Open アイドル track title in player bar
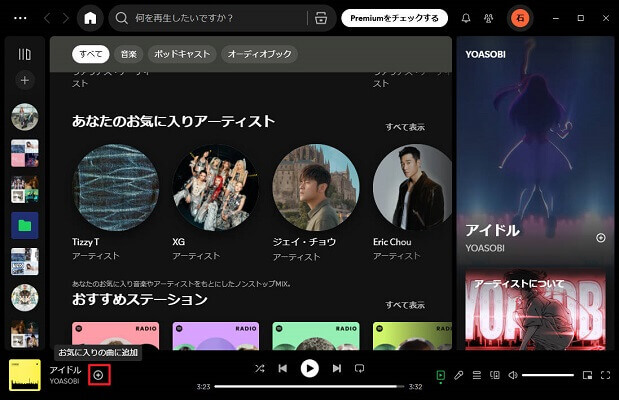The height and width of the screenshot is (400, 619). click(65, 370)
